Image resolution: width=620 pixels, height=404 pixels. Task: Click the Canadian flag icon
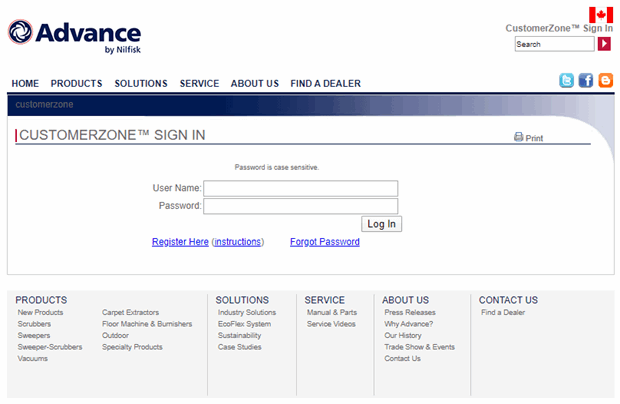pos(601,15)
